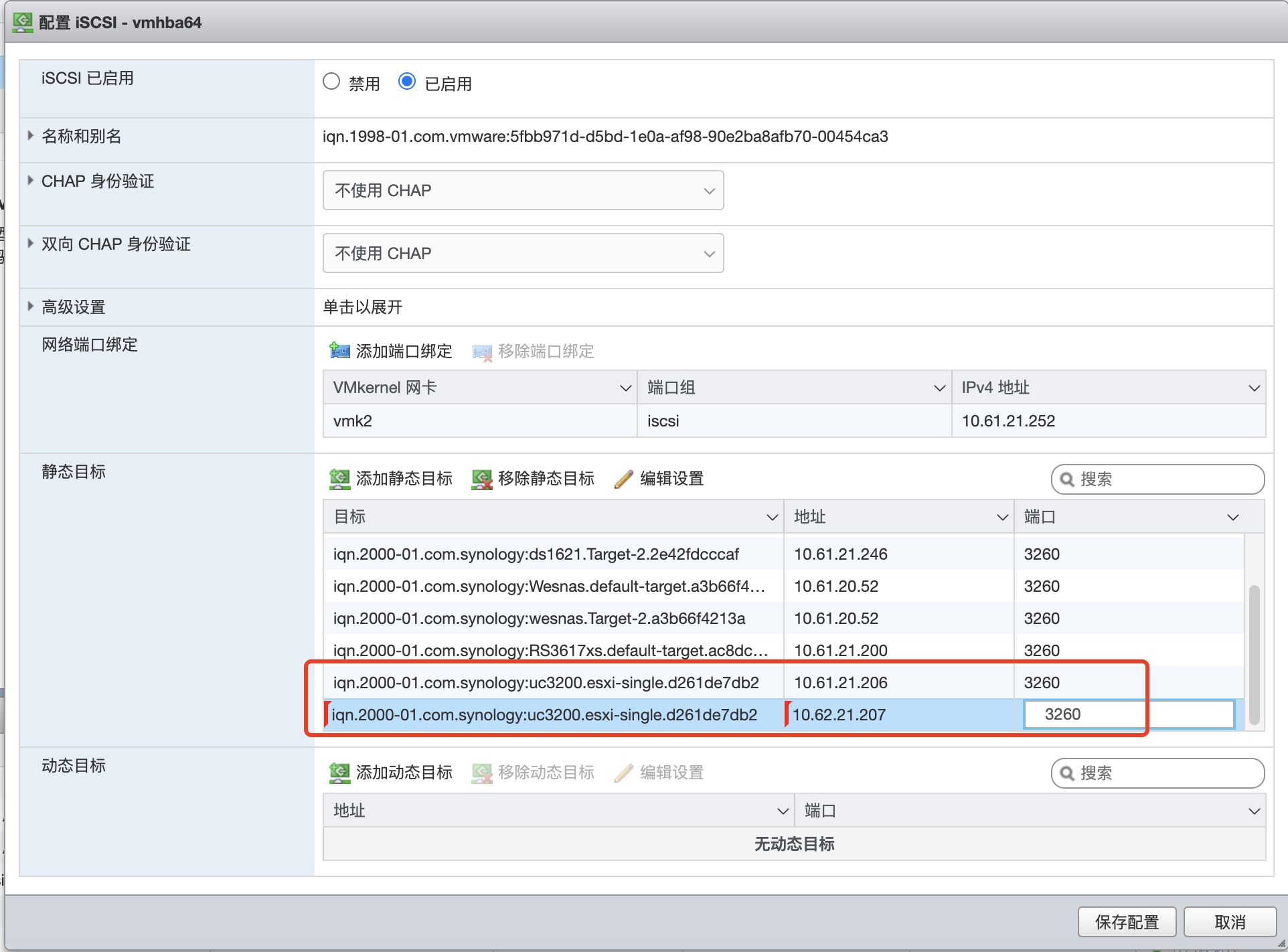Click 取消 button

point(1230,922)
